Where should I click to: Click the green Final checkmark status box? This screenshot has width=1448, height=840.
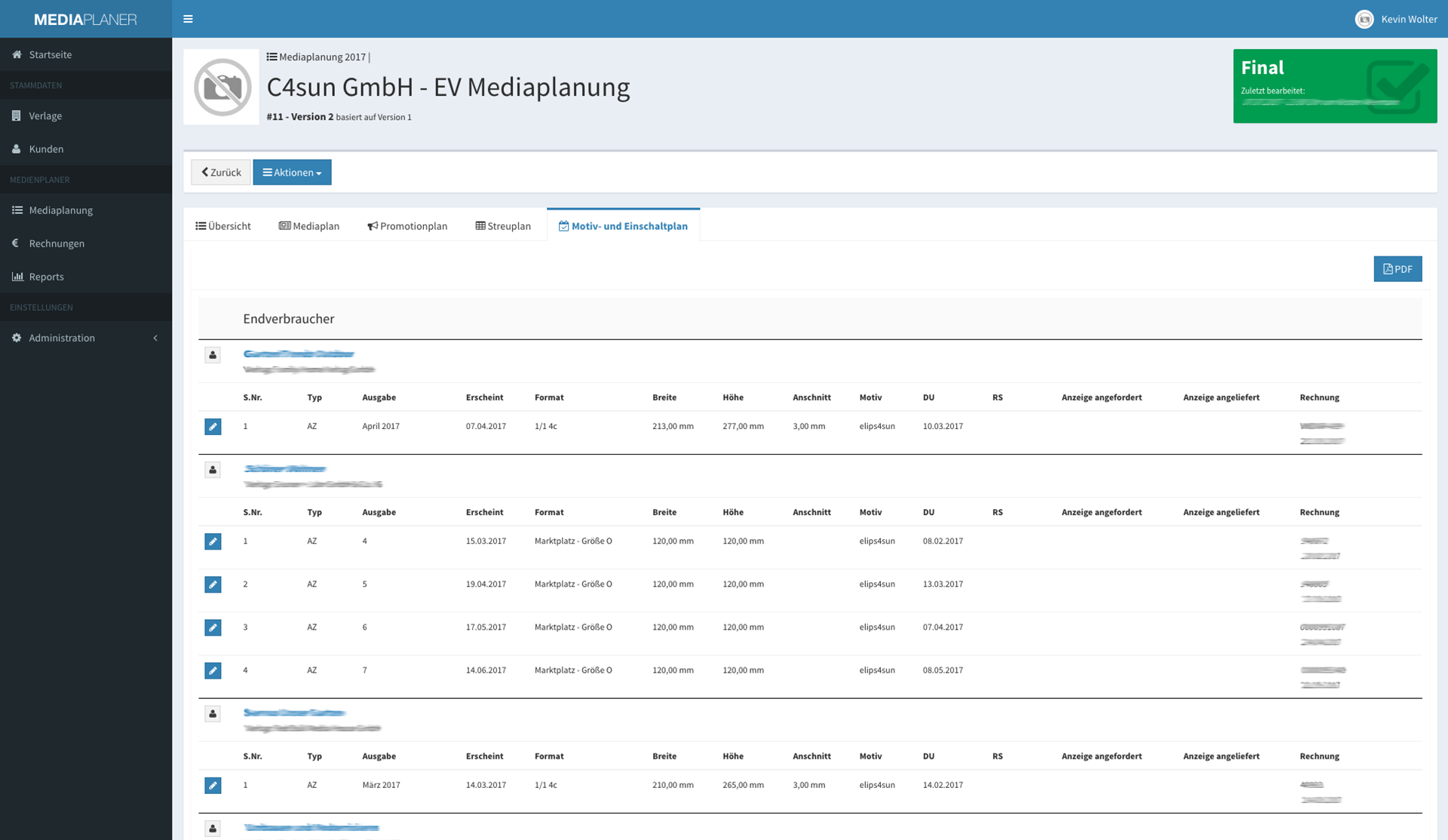point(1335,86)
